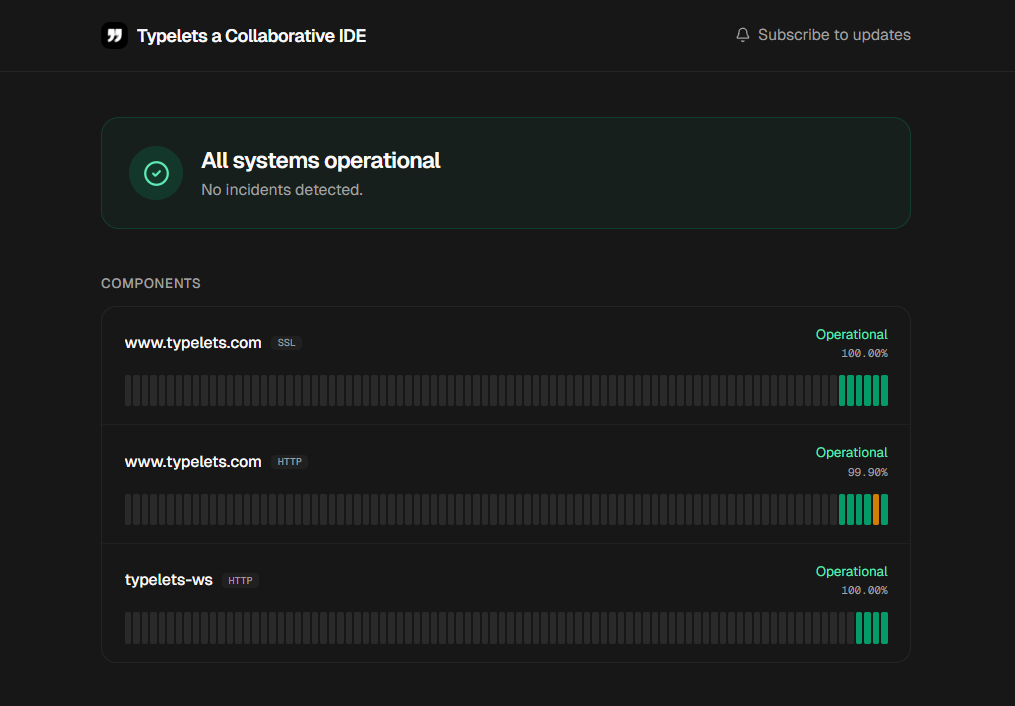Click the last green bar on SSL row
Viewport: 1015px width, 706px height.
click(x=884, y=391)
